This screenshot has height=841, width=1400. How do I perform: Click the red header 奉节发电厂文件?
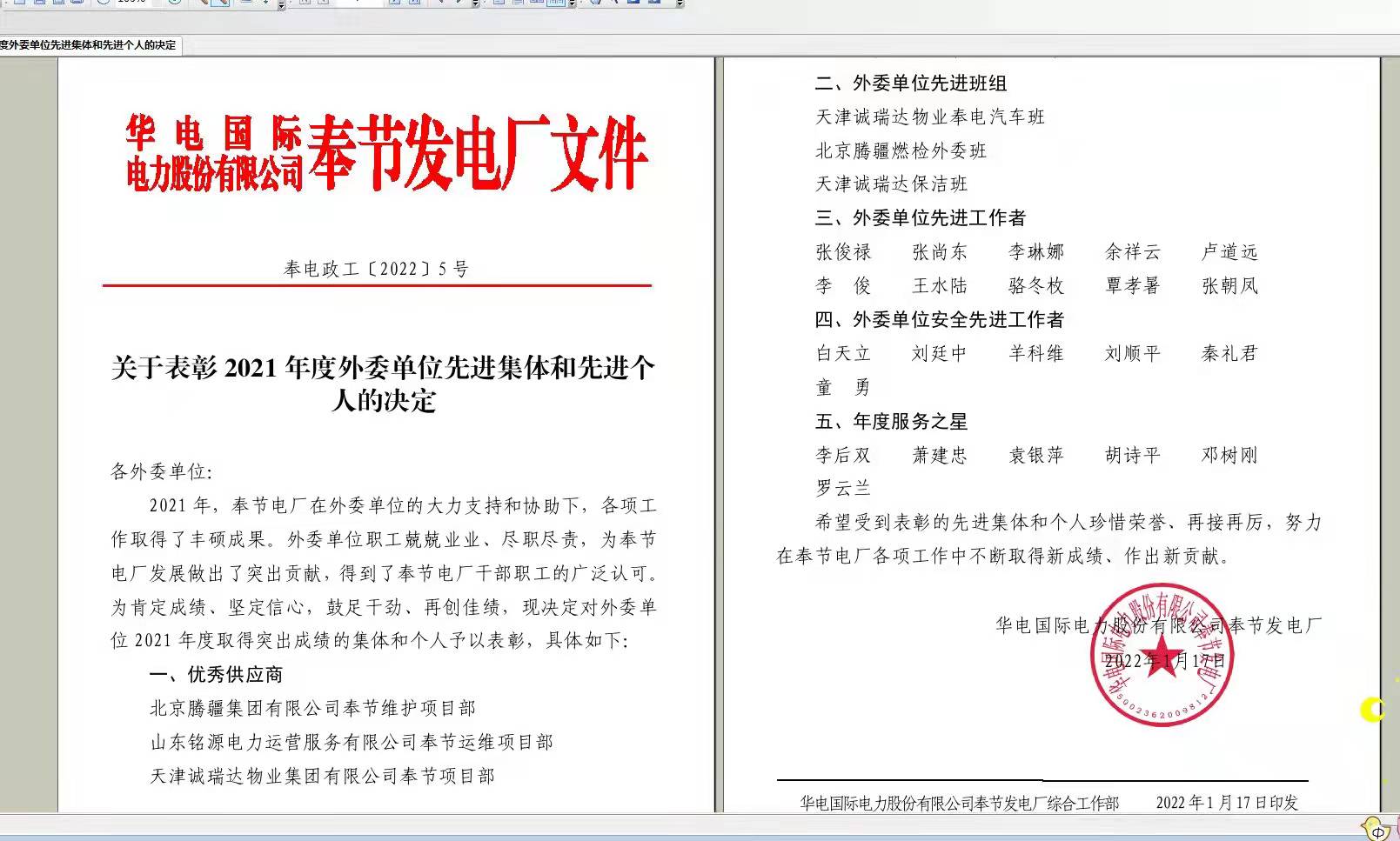coord(478,152)
